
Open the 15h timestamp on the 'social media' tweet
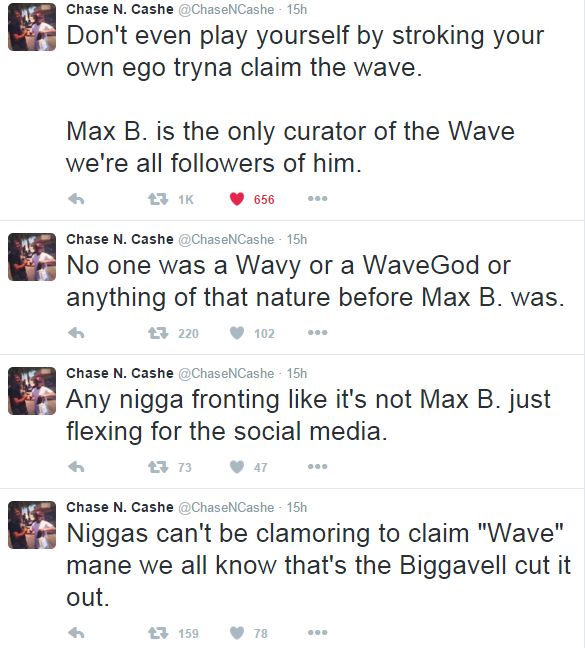[x=297, y=373]
